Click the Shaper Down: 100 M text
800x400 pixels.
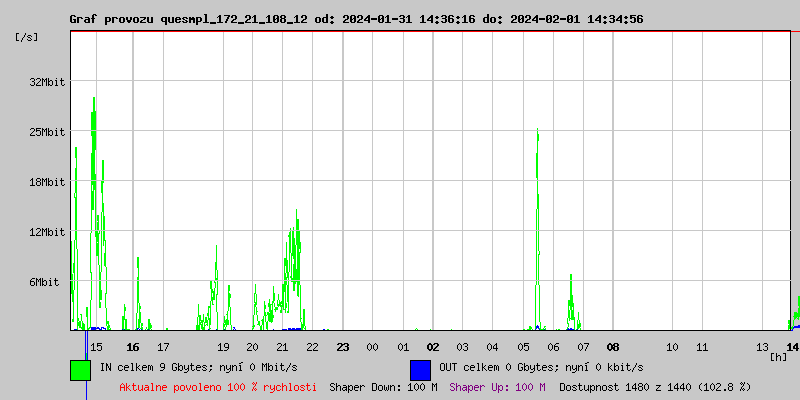[383, 387]
